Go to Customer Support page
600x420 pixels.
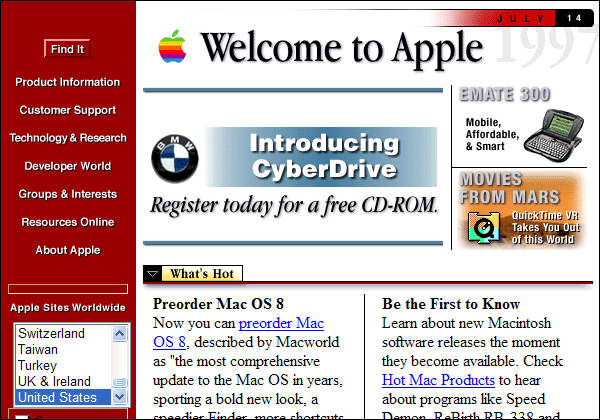(67, 110)
